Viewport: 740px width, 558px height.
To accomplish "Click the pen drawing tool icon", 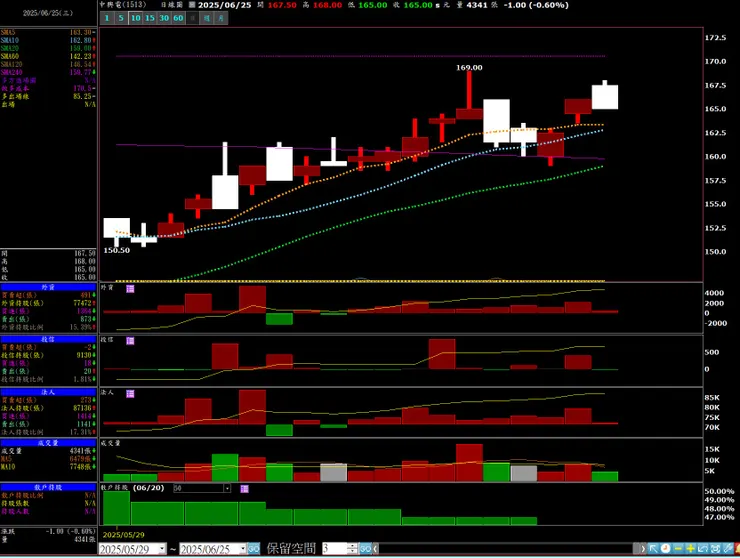I will [727, 549].
